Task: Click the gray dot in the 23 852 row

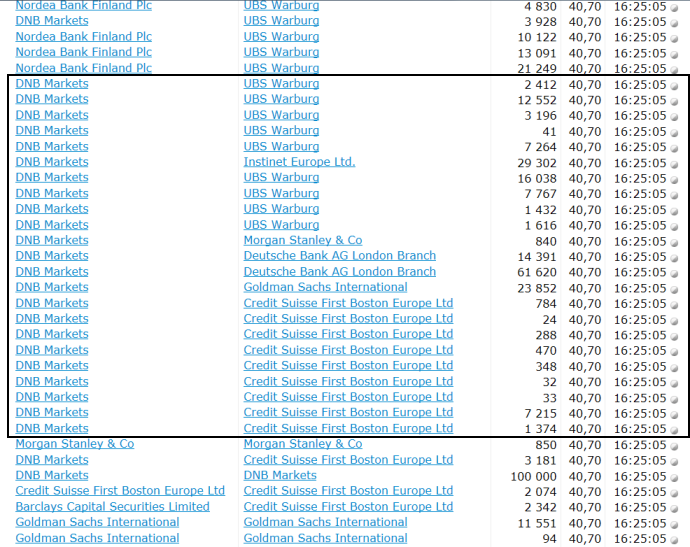Action: coord(674,289)
